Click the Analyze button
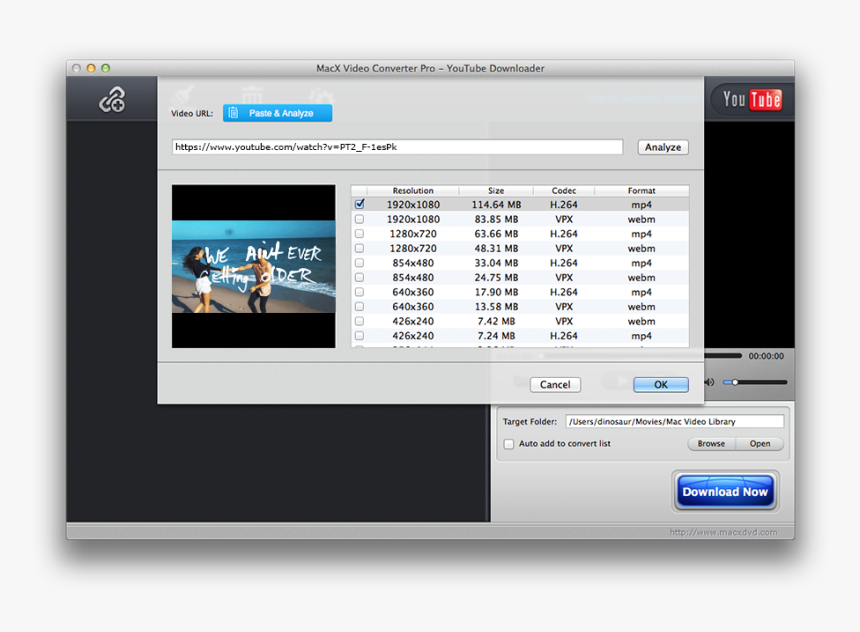 coord(663,147)
